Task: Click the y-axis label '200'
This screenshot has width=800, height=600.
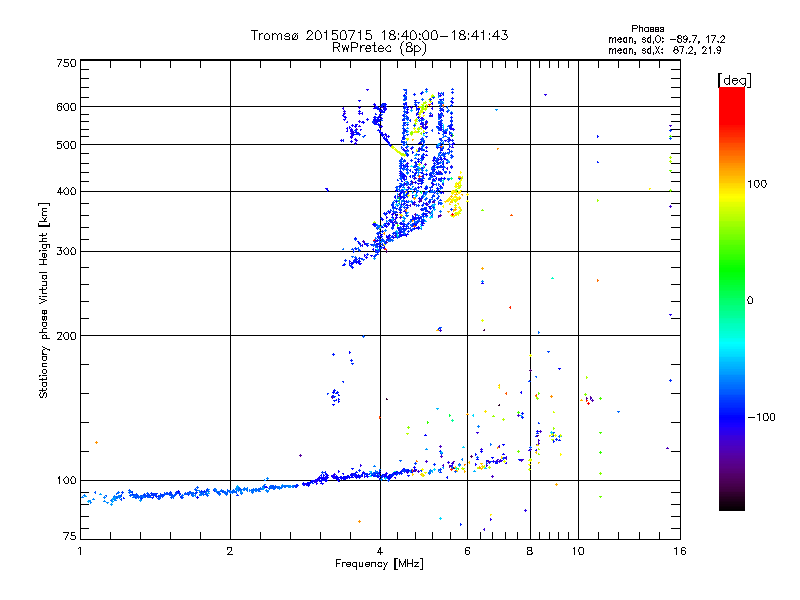Action: point(66,336)
